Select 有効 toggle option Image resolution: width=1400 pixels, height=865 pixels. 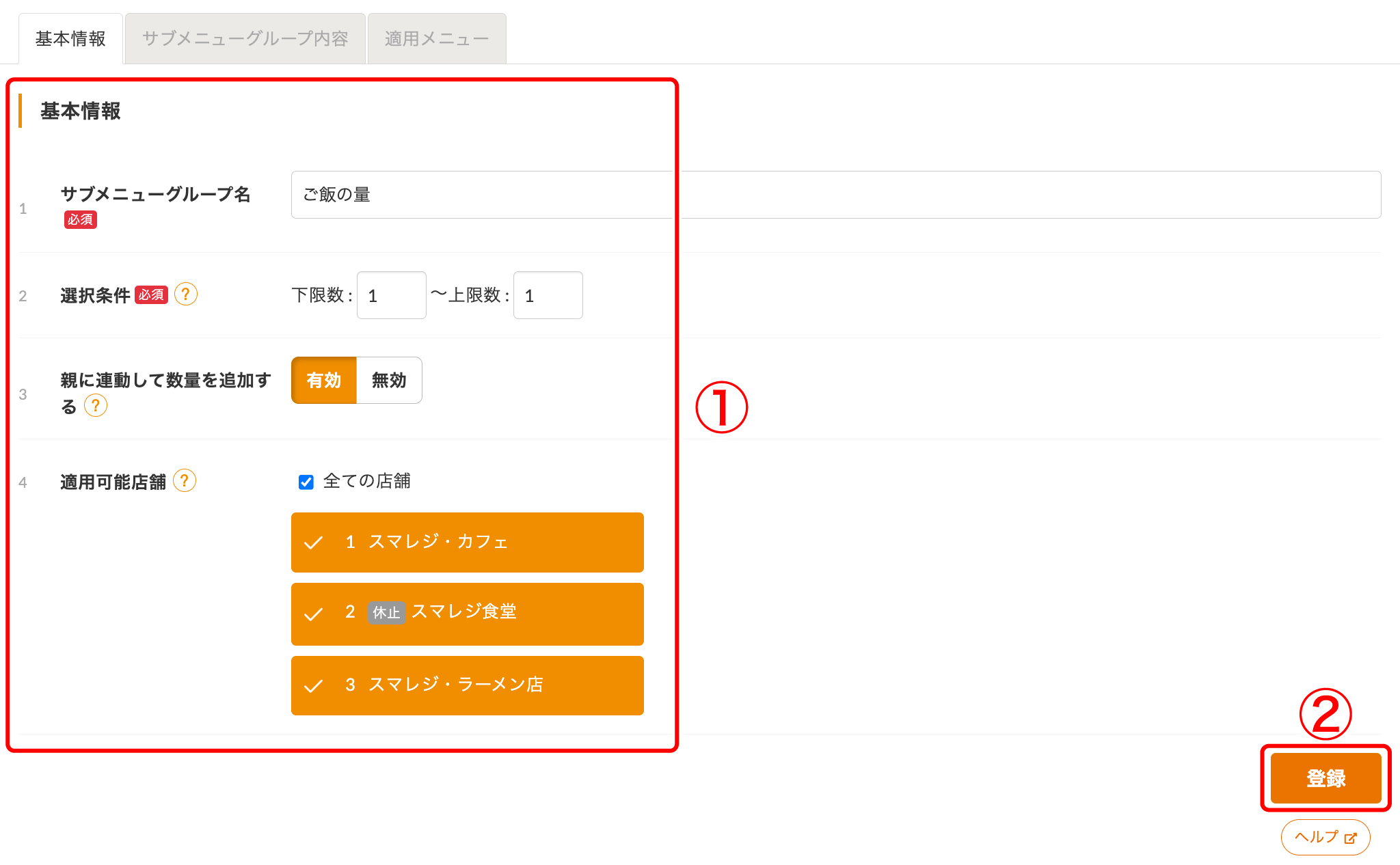tap(324, 380)
